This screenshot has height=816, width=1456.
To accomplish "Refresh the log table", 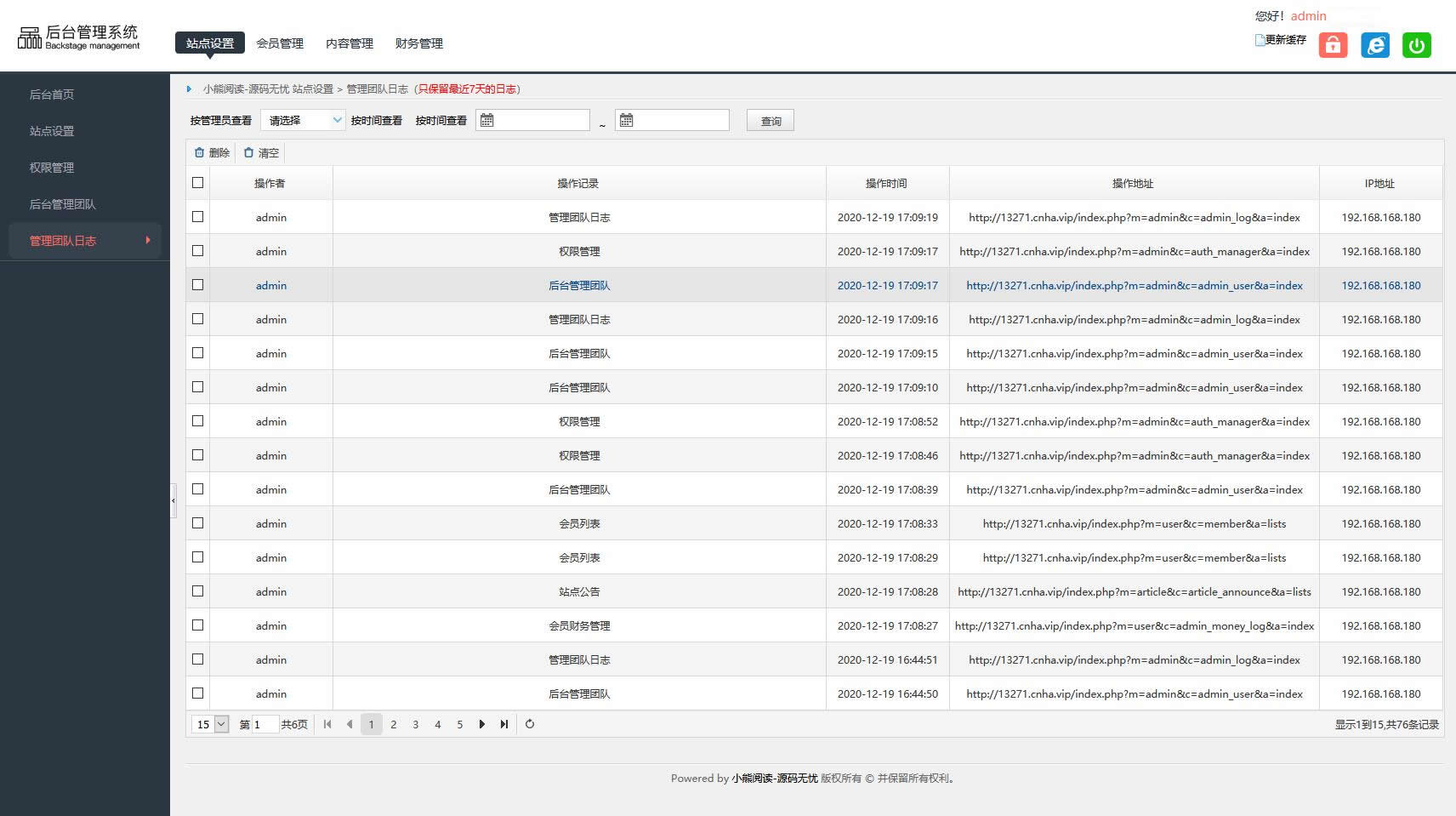I will [x=530, y=724].
